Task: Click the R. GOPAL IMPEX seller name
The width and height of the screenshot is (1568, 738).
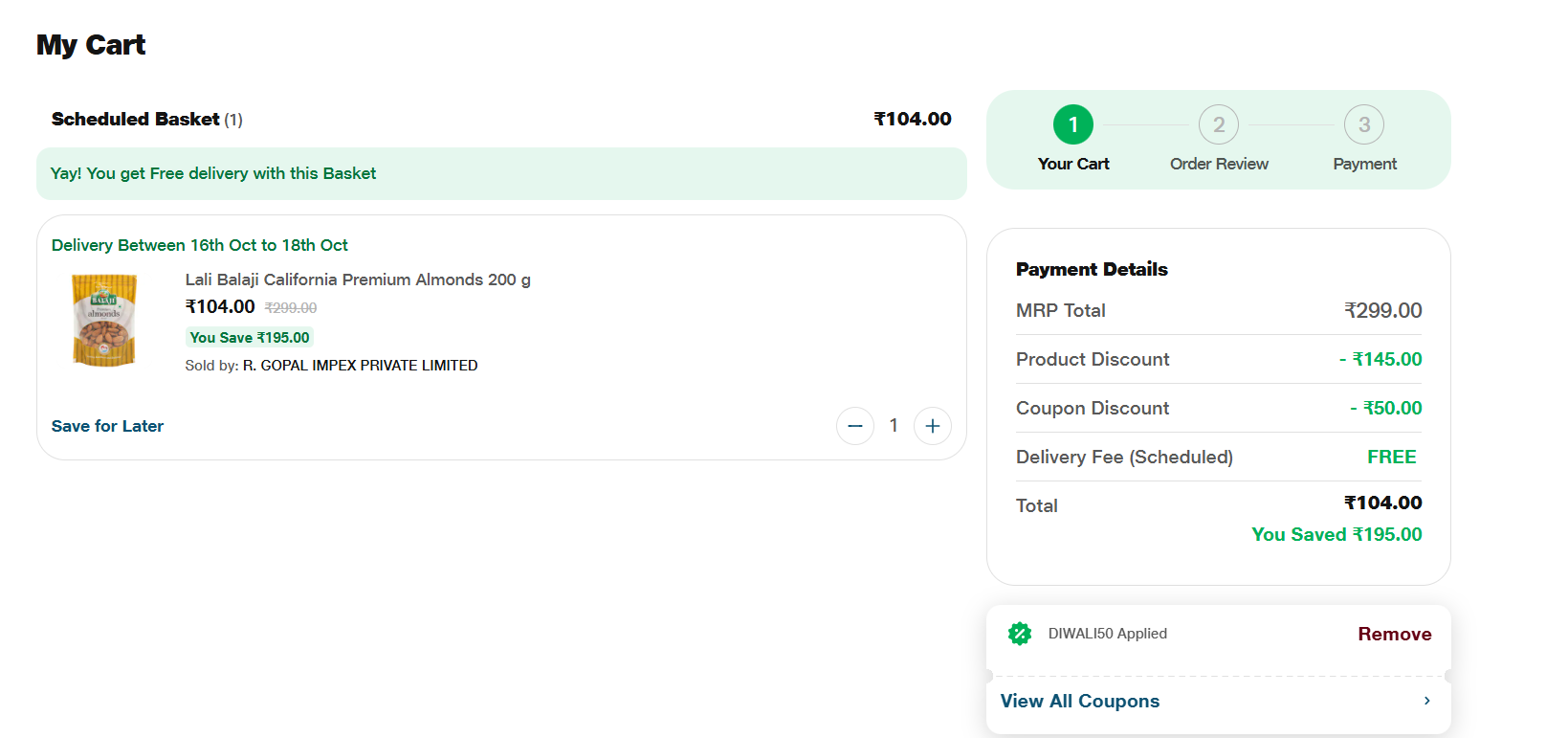Action: point(360,366)
